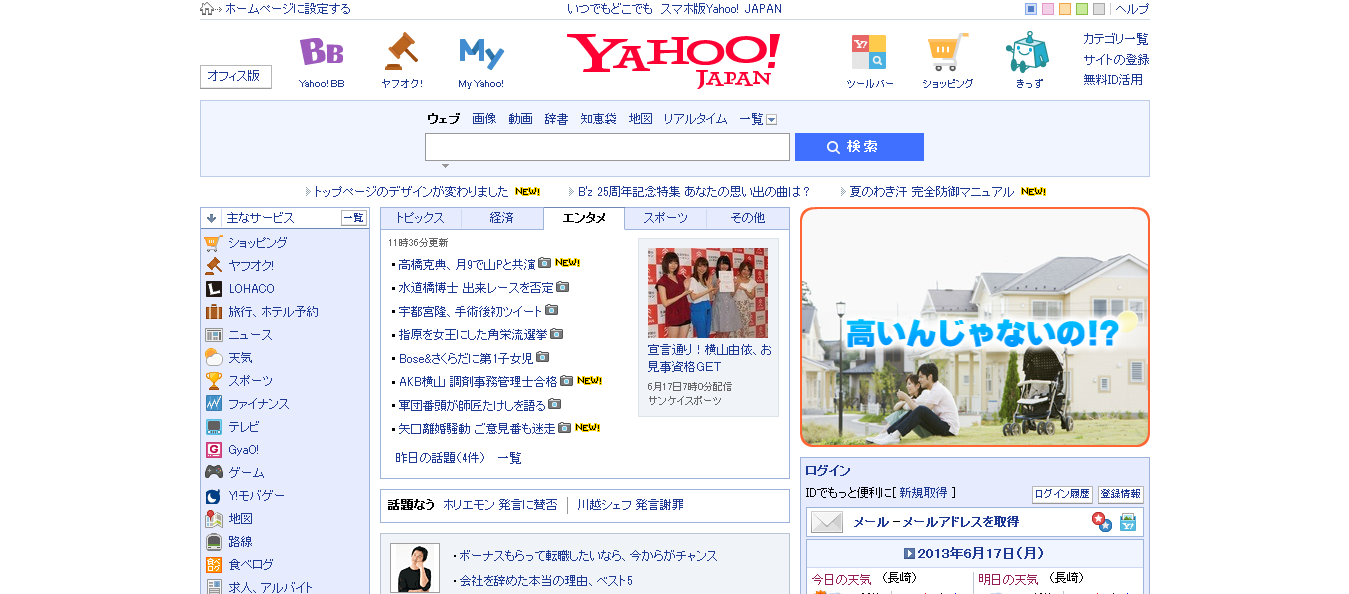The width and height of the screenshot is (1349, 594).
Task: Select the pink theme color swatch
Action: (x=1048, y=9)
